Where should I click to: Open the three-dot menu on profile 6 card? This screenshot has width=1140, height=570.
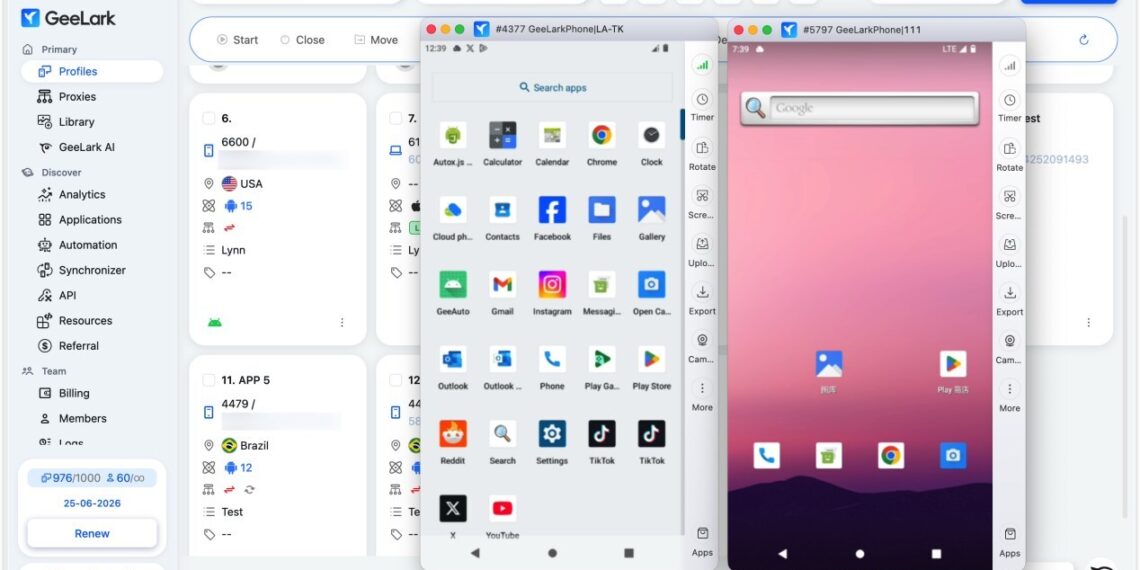click(x=342, y=323)
